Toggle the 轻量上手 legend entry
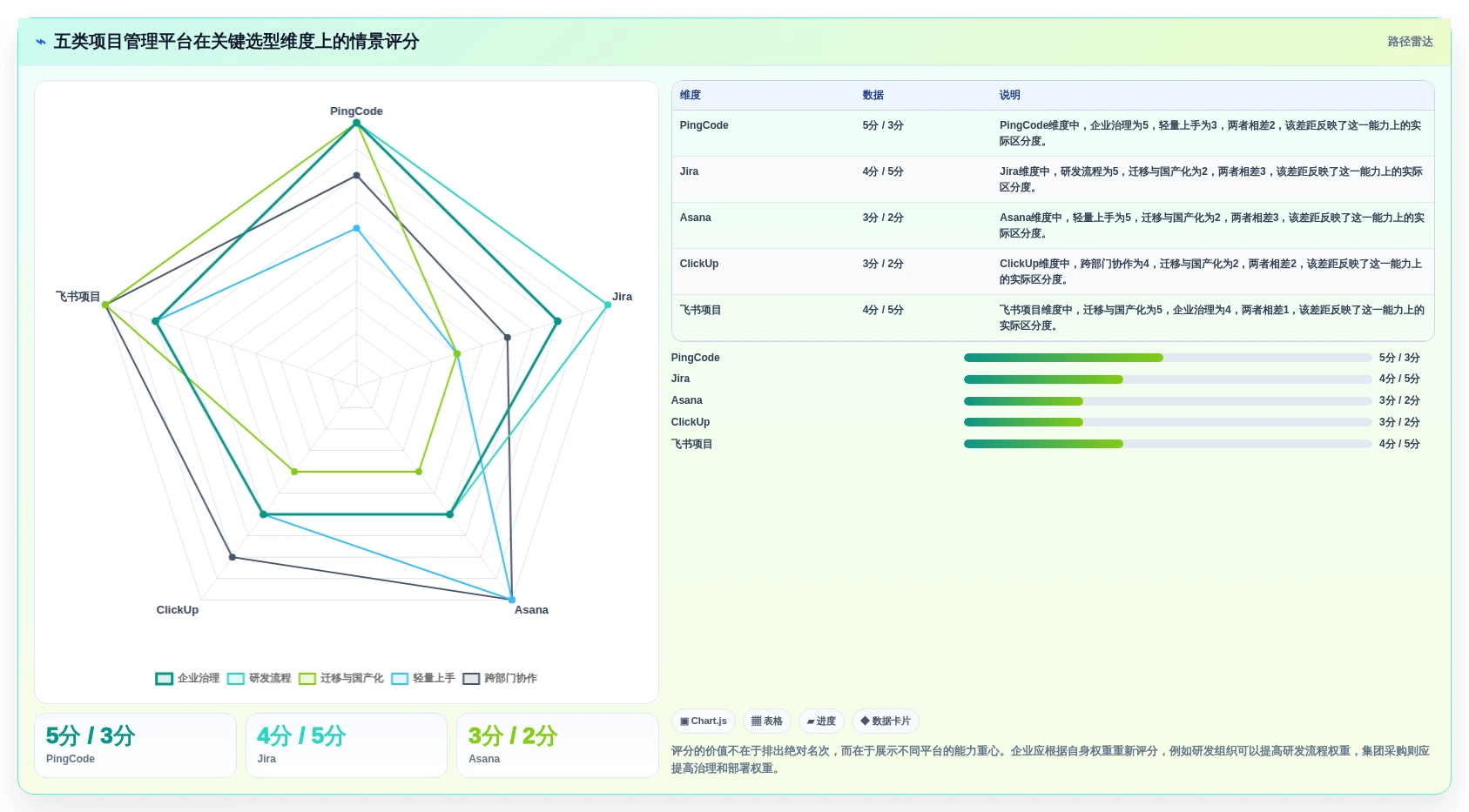 coord(423,678)
